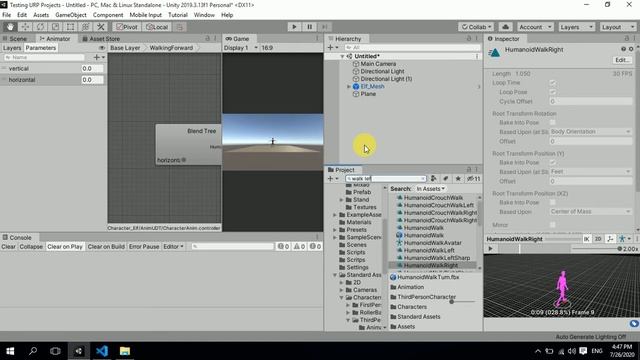Viewport: 640px width, 360px height.
Task: Click Project search field containing walk left
Action: coord(386,179)
